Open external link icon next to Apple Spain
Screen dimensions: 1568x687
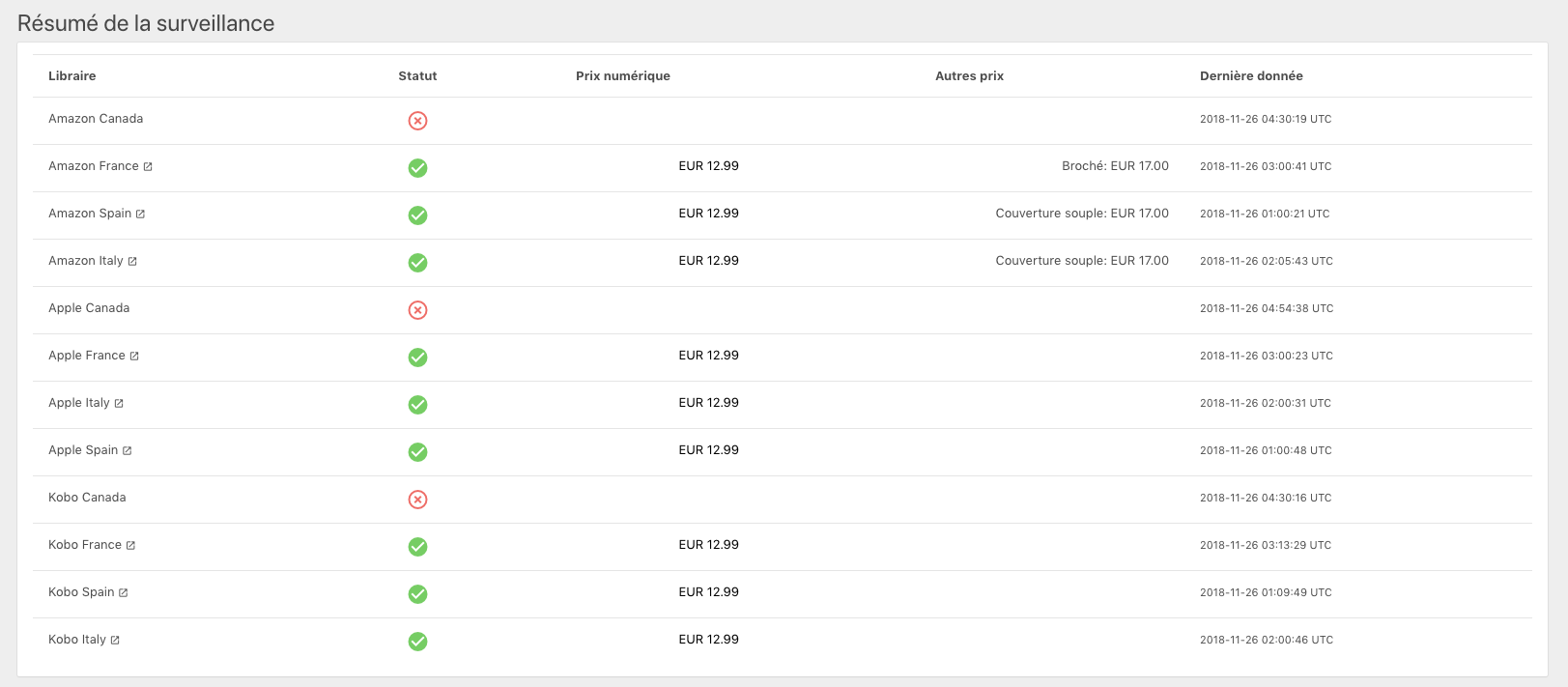pyautogui.click(x=127, y=451)
